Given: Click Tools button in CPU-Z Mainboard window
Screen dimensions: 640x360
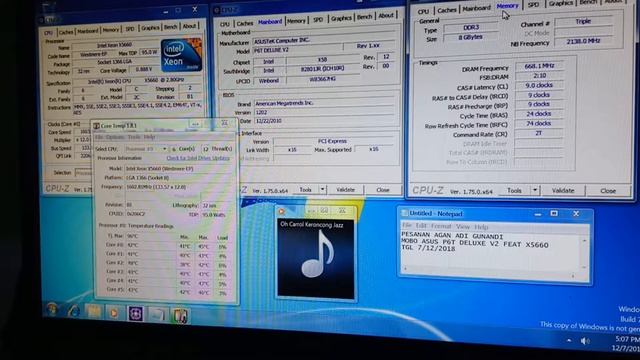Looking at the screenshot, I should coord(305,189).
